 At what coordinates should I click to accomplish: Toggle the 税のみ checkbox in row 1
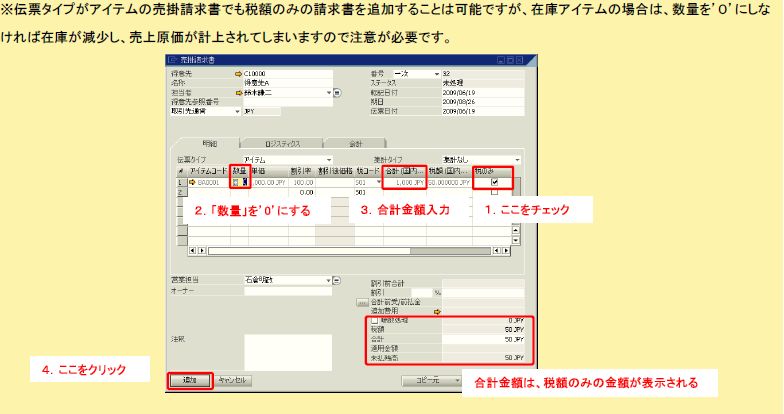click(x=493, y=183)
